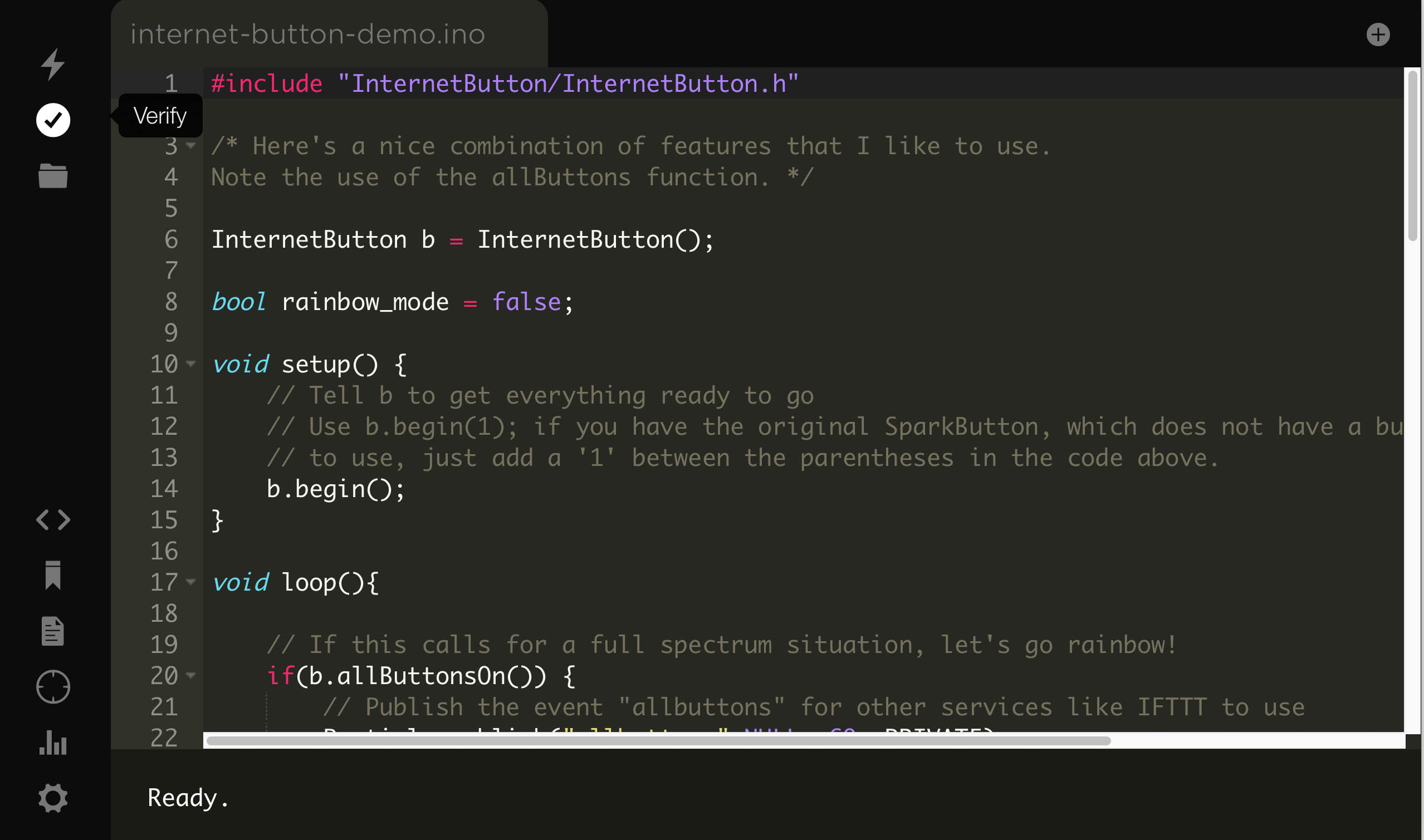This screenshot has height=840, width=1424.
Task: Click the 'Tell b to get everything ready' comment
Action: pyautogui.click(x=540, y=395)
